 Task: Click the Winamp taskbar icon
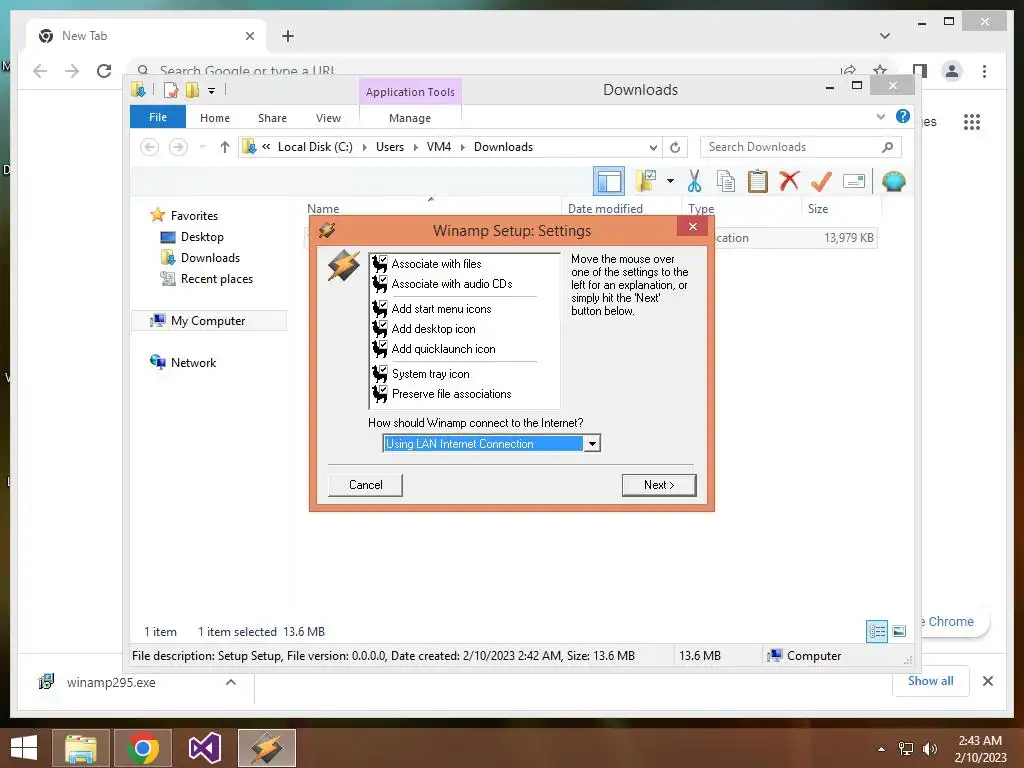pos(267,748)
